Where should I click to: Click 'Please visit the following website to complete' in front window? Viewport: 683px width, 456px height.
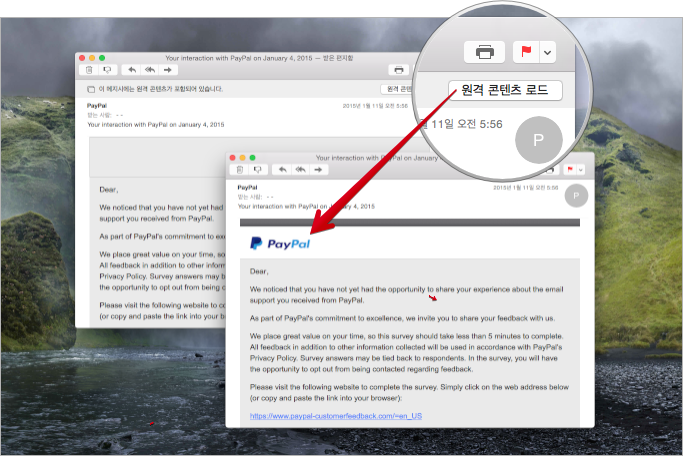pyautogui.click(x=409, y=387)
